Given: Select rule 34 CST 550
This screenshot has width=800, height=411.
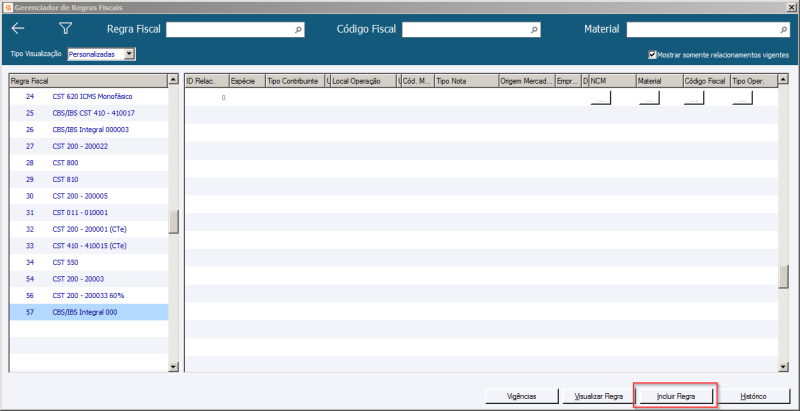Looking at the screenshot, I should (89, 263).
